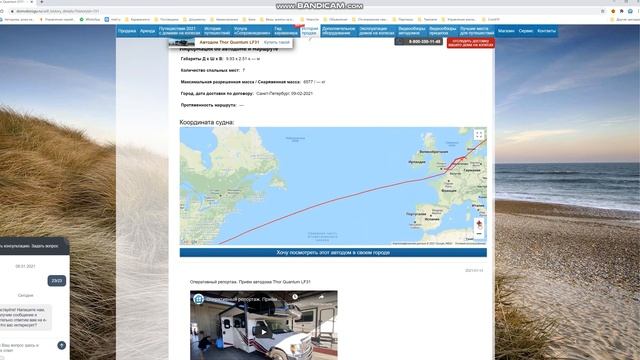Go to the Магазин page
Viewport: 640px width, 360px height.
[x=506, y=31]
